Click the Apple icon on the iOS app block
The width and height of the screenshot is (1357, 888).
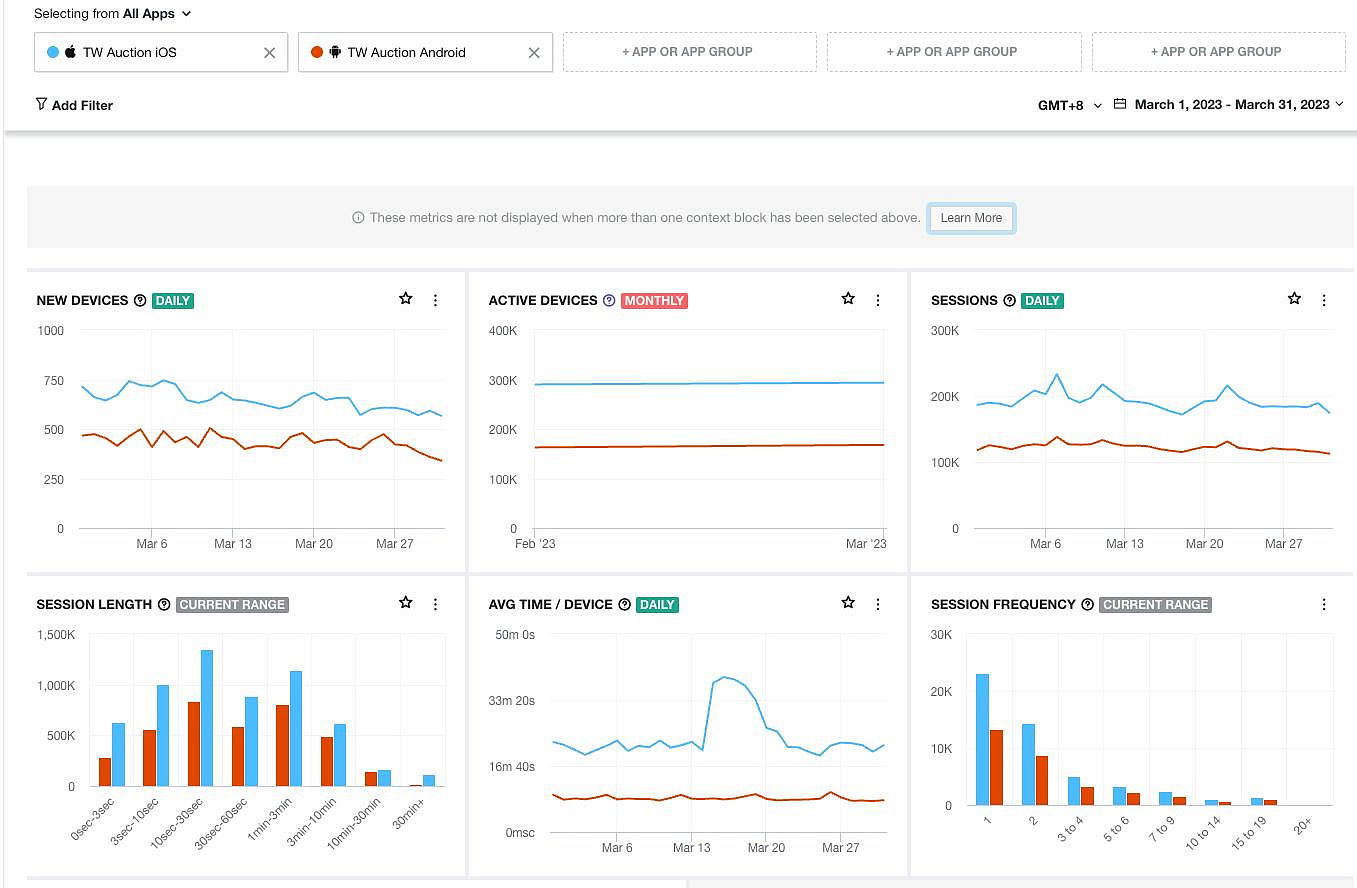[71, 52]
